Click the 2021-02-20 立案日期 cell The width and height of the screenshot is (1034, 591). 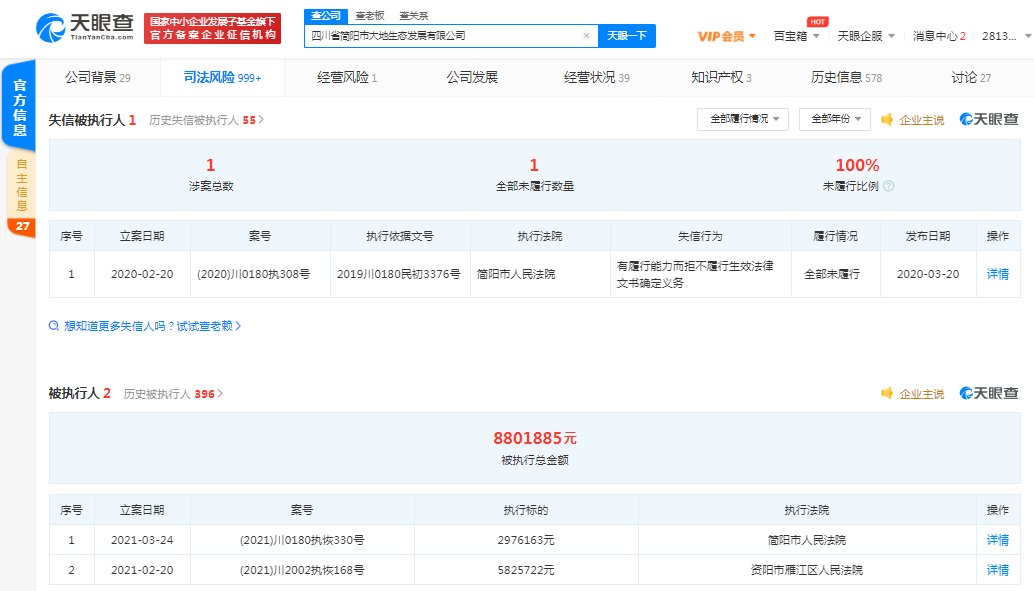pyautogui.click(x=142, y=570)
